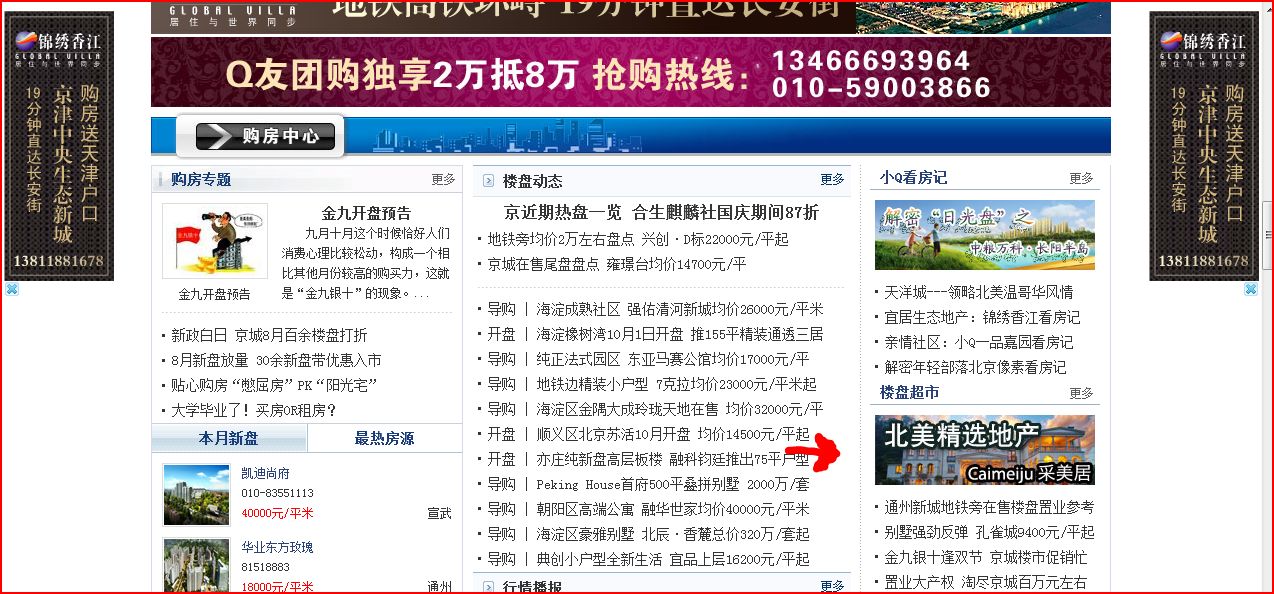The height and width of the screenshot is (594, 1274).
Task: Select the 最热房源 tab
Action: click(384, 439)
